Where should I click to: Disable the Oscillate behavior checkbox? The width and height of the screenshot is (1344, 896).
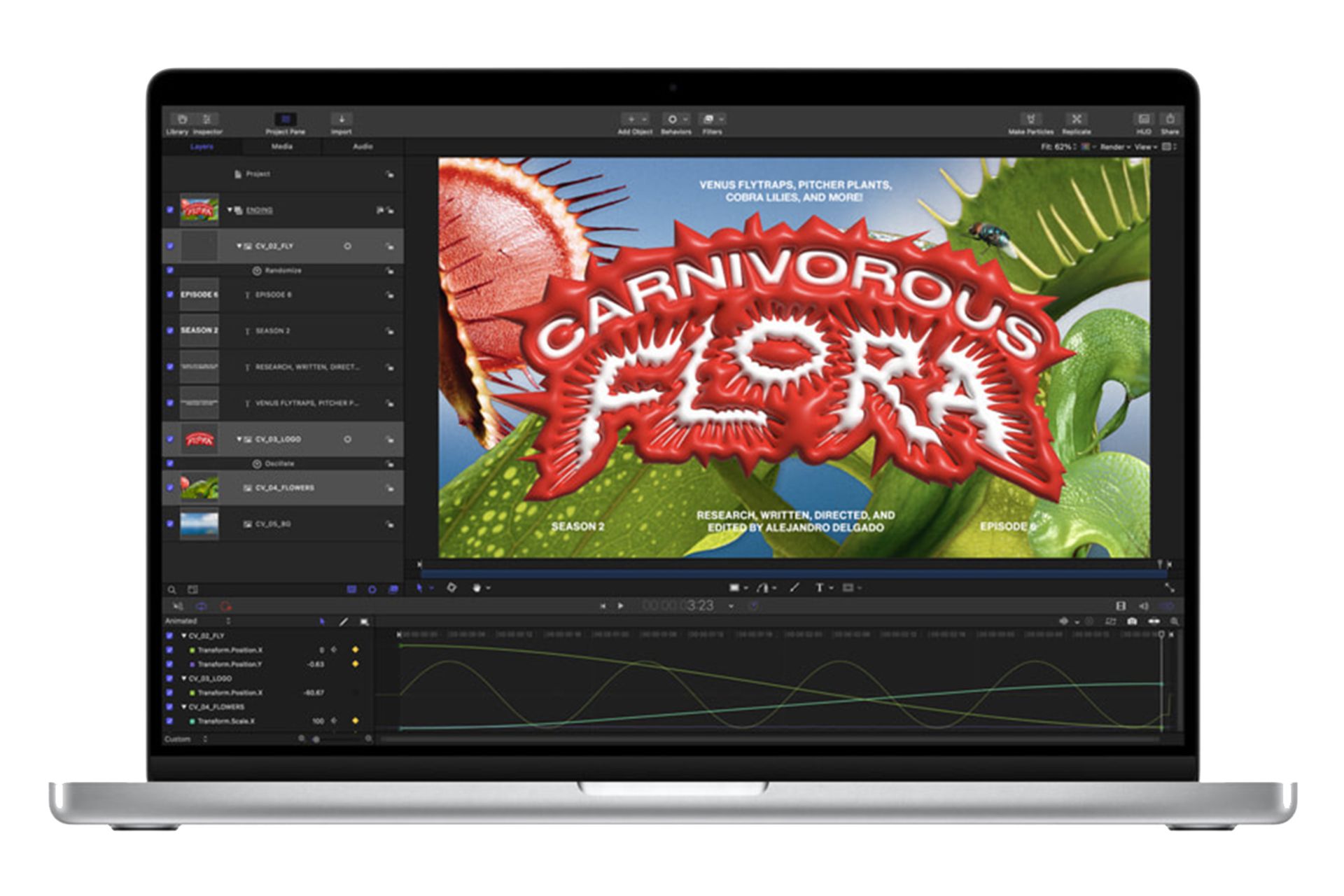170,463
